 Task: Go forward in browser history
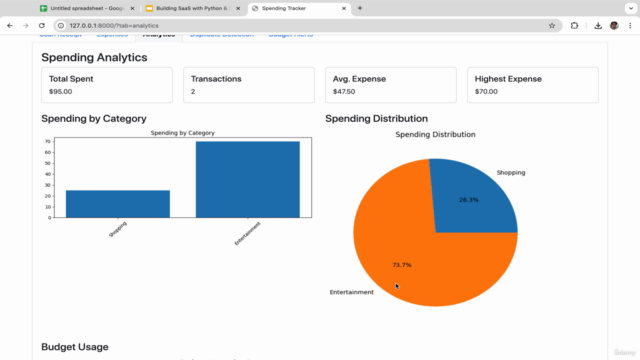pyautogui.click(x=25, y=25)
